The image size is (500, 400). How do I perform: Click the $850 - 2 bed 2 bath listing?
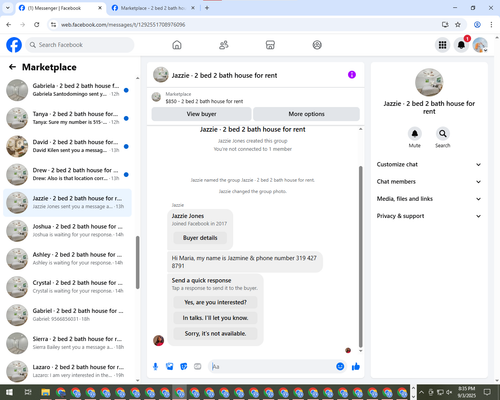pyautogui.click(x=204, y=101)
